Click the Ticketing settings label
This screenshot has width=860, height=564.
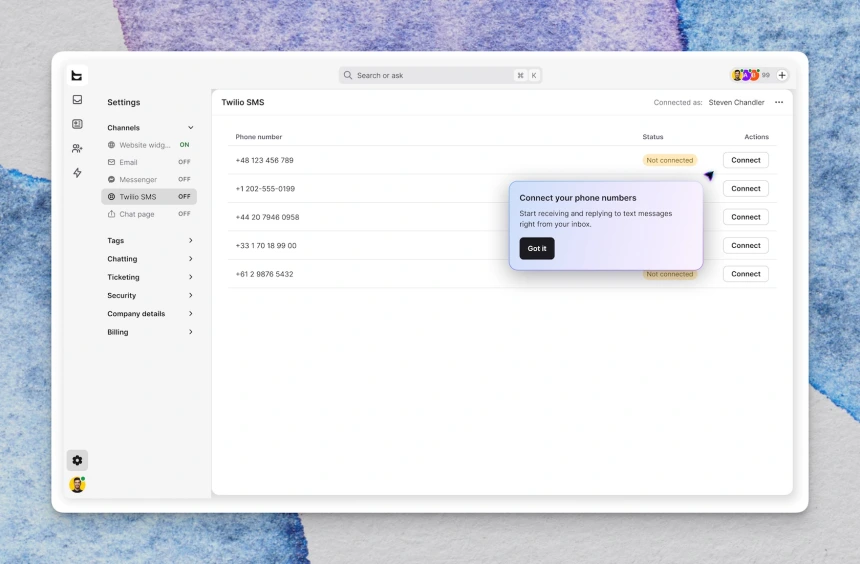(x=123, y=277)
